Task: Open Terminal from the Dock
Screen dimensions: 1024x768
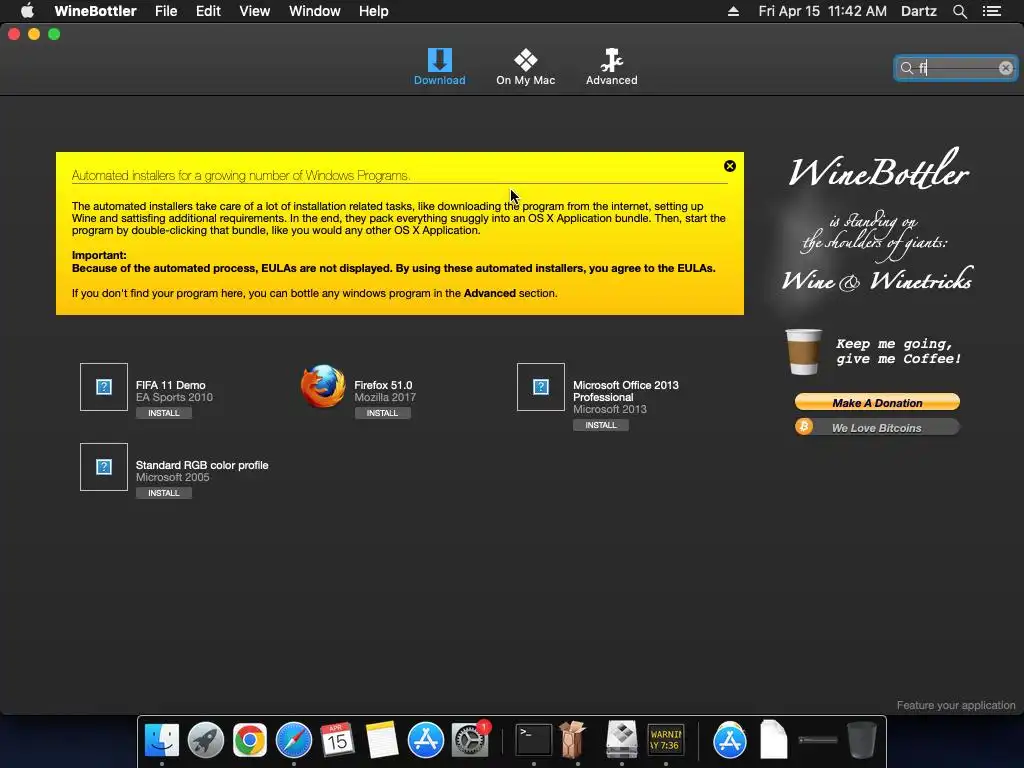Action: point(534,740)
